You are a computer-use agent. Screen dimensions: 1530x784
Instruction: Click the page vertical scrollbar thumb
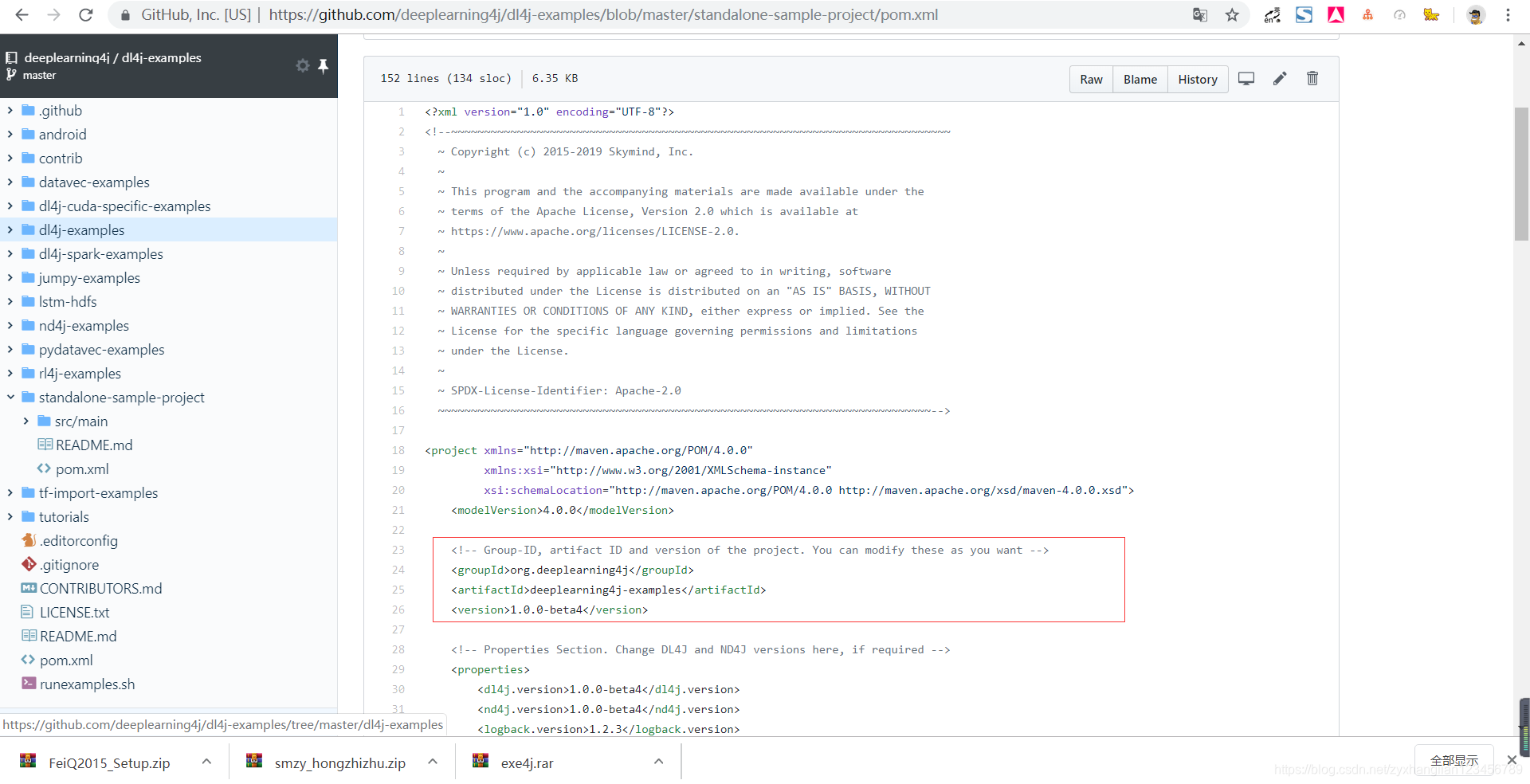[1521, 173]
